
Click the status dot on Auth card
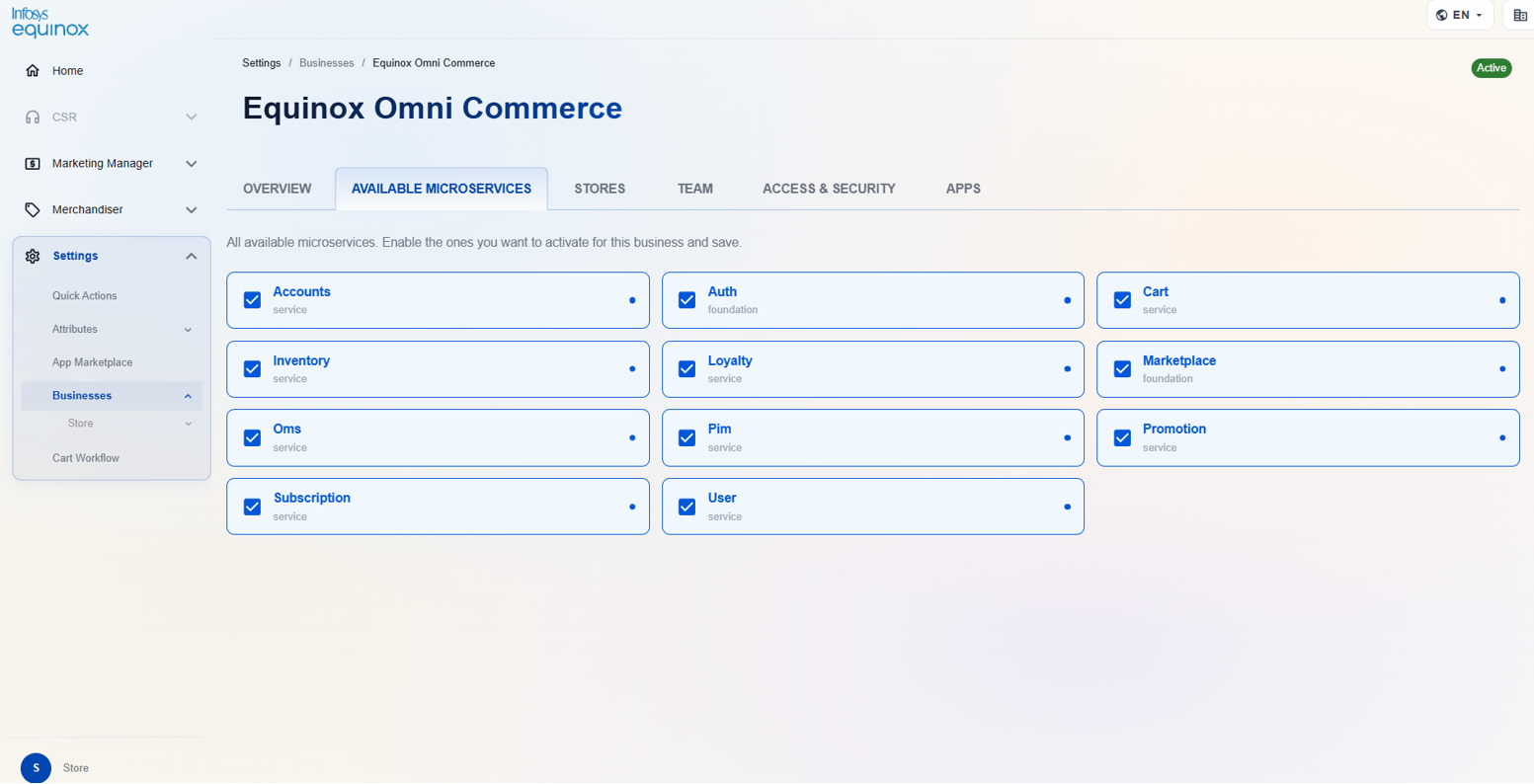coord(1067,300)
